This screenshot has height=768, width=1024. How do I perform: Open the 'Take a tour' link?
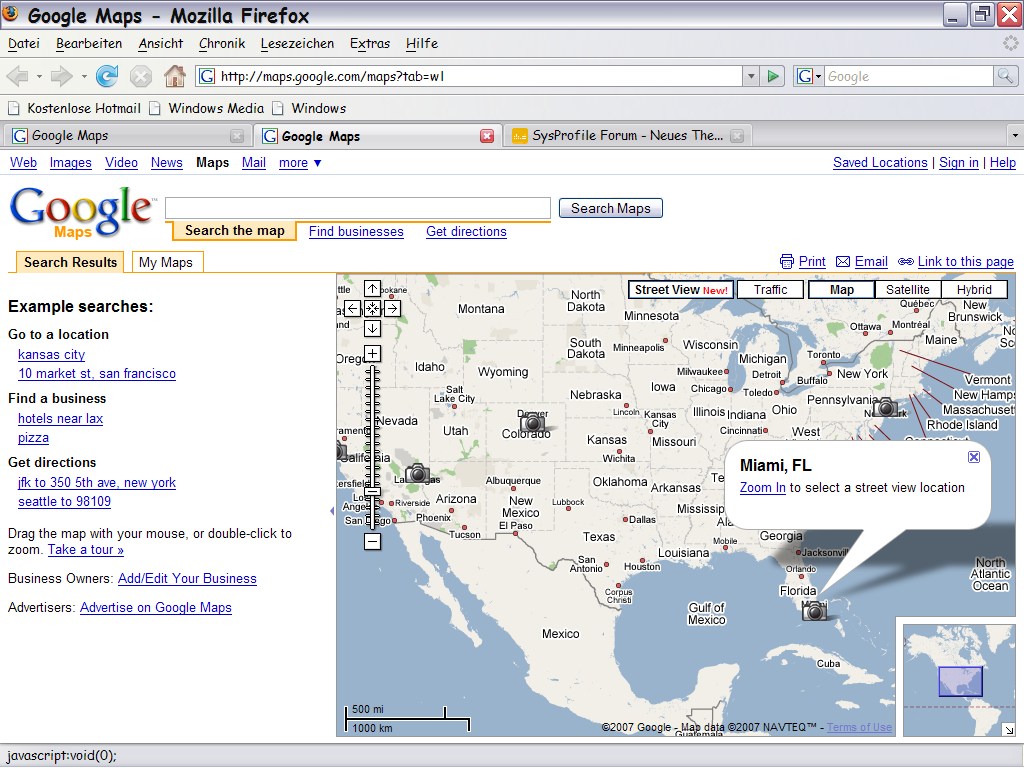coord(86,550)
